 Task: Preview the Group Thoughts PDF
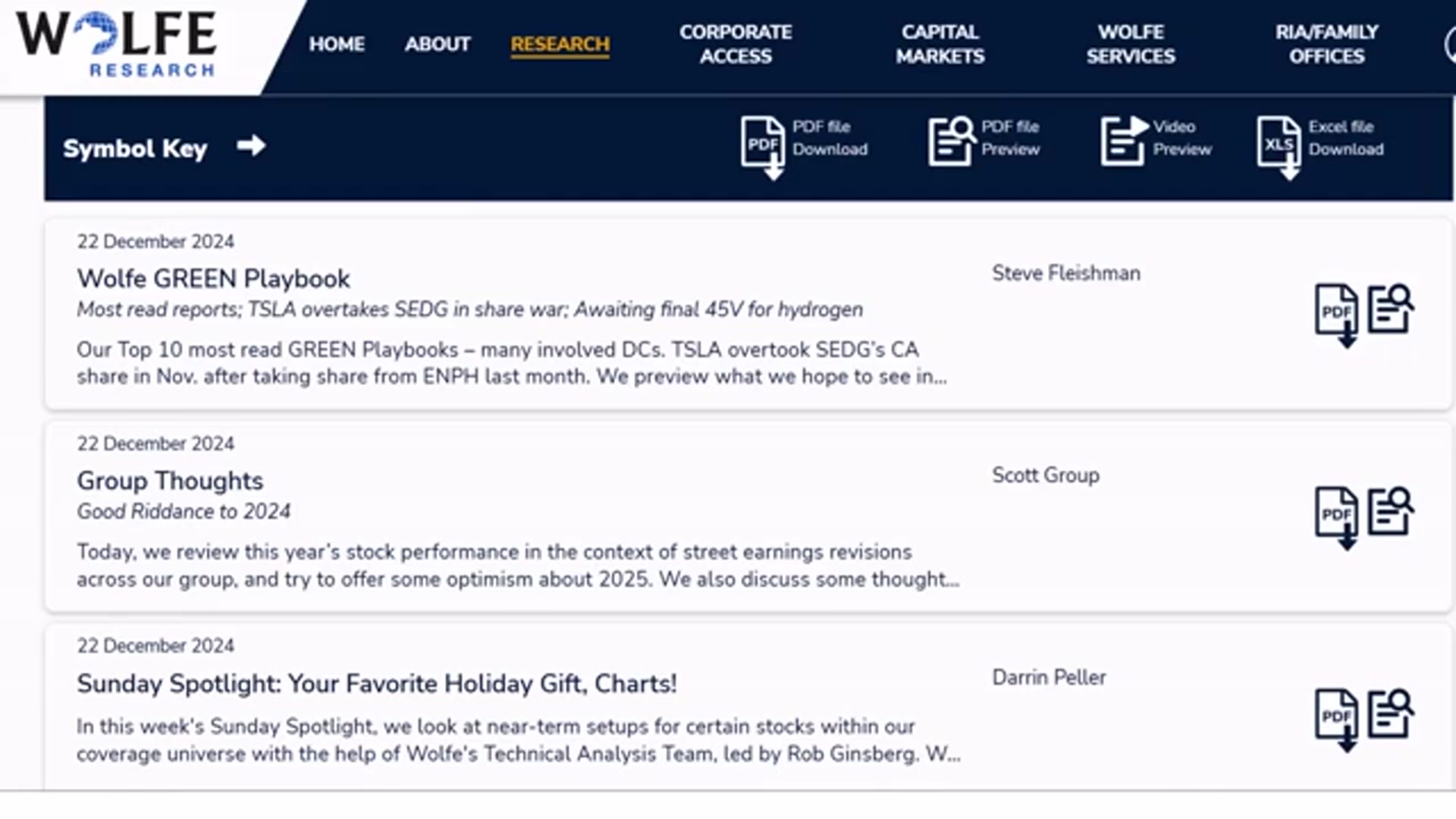(1391, 511)
